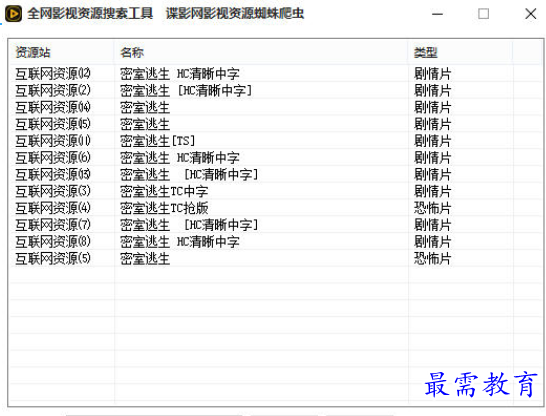This screenshot has height=416, width=546.
Task: Click 密室逃生 [HC清晰中字] in the 互联网资源(7) row
Action: coord(189,225)
